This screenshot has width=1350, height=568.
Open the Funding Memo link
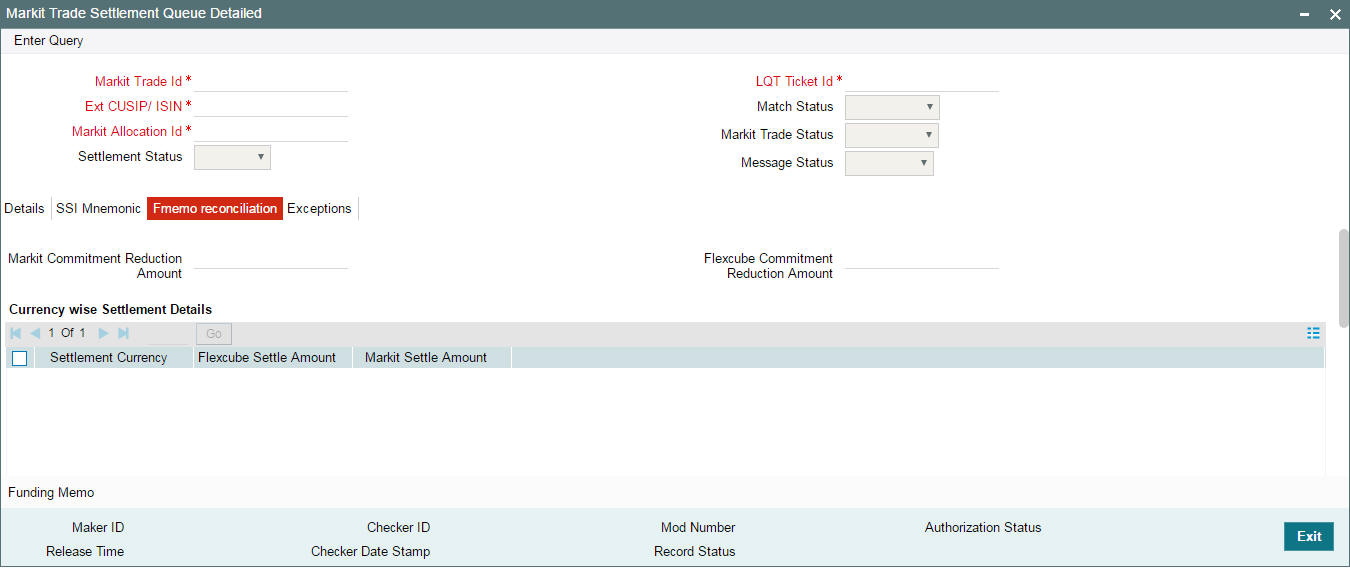[51, 493]
